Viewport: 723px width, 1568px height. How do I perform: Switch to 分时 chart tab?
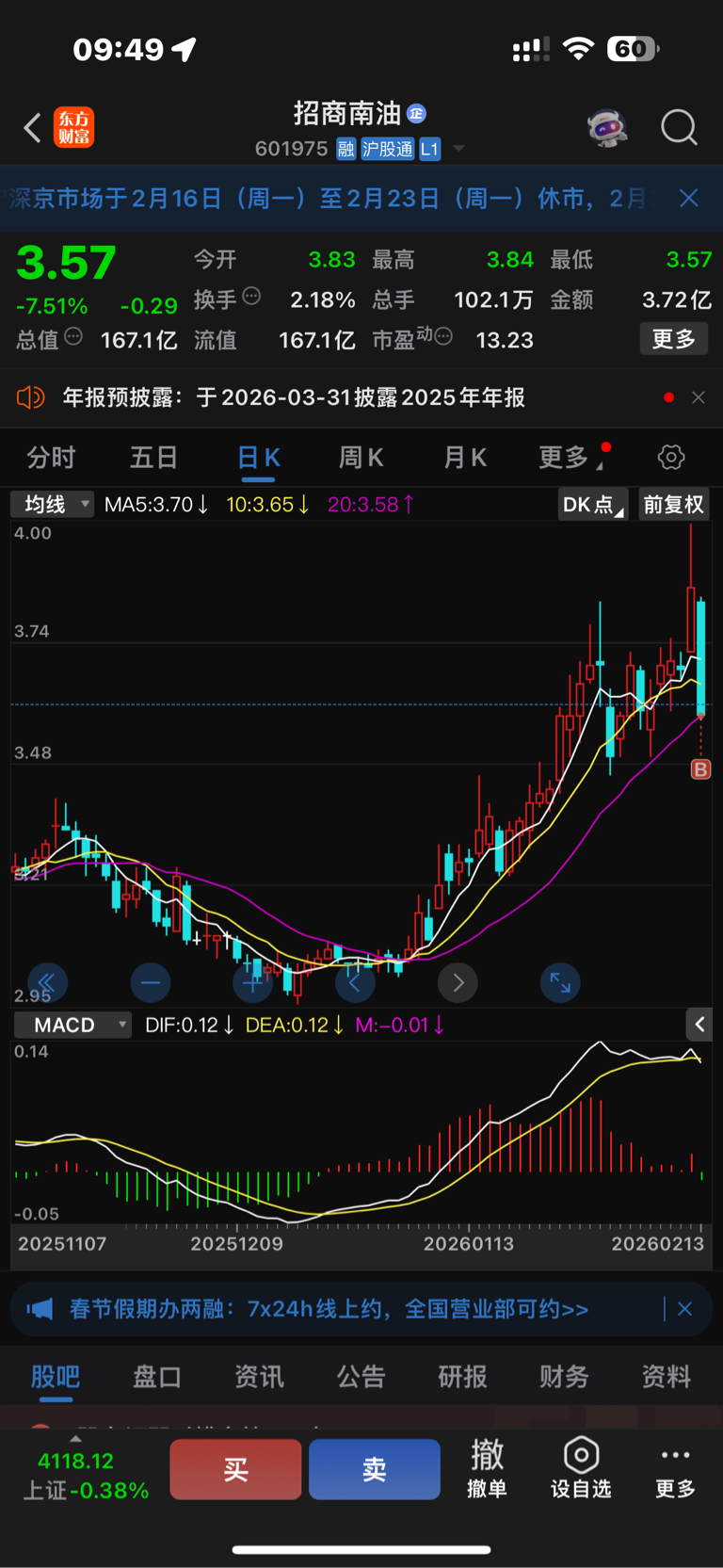(x=51, y=458)
